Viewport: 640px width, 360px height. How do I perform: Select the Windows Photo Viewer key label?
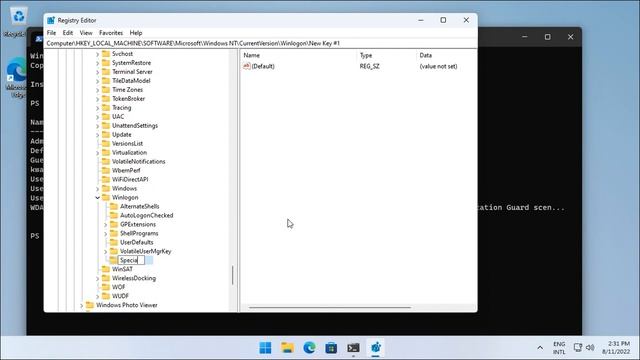[x=127, y=305]
